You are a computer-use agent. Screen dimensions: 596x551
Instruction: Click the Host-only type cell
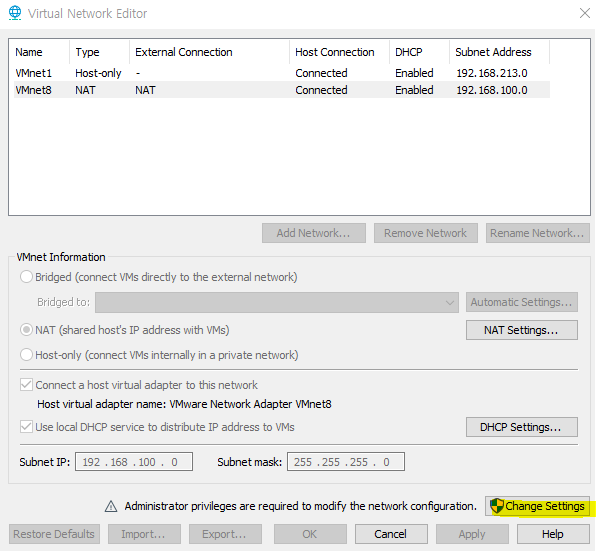point(98,73)
